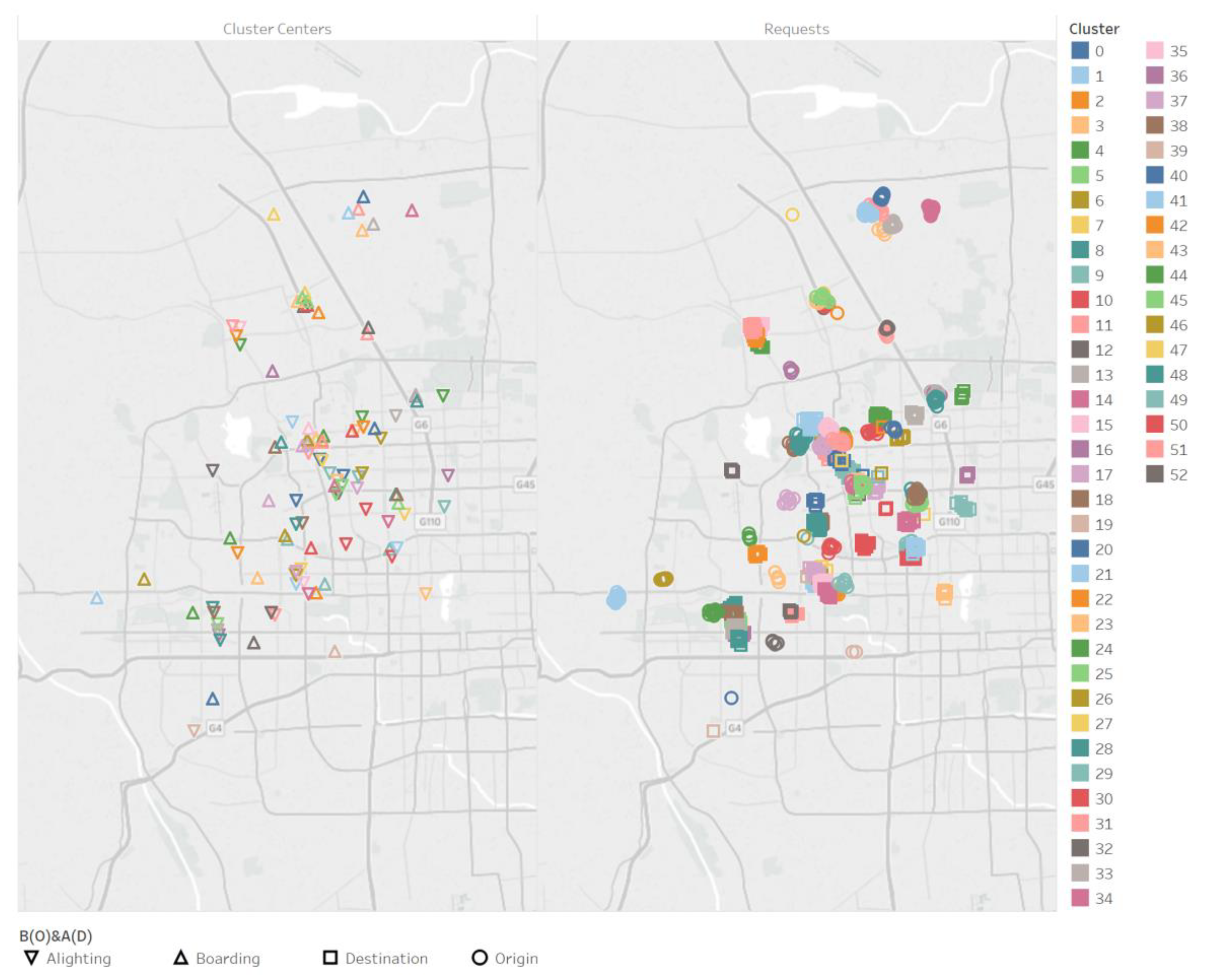Click cluster 10 red color swatch

(1080, 300)
